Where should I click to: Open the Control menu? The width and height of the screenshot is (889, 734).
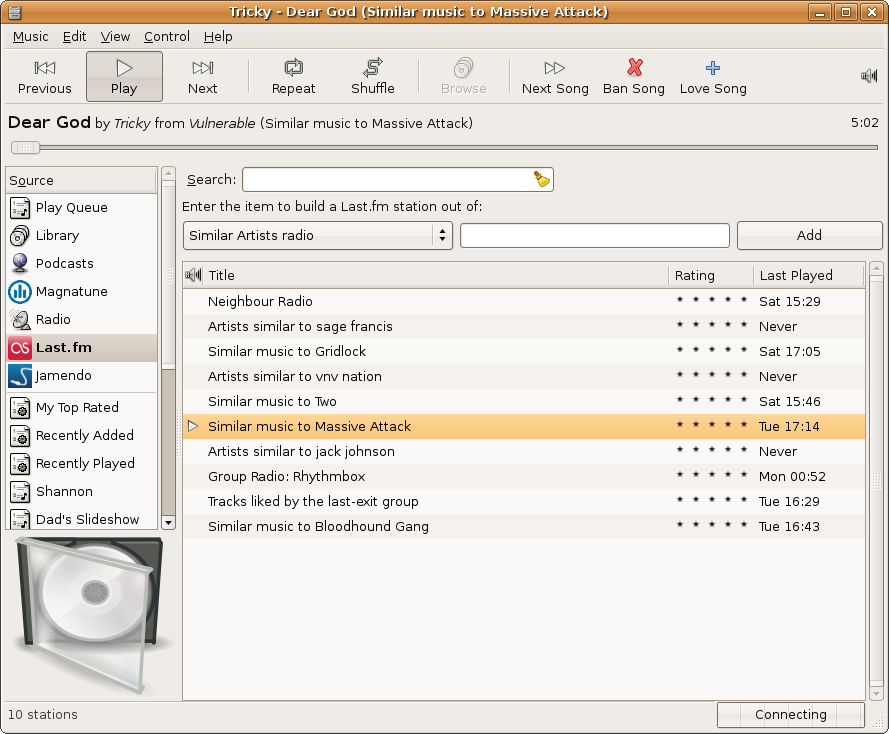coord(167,37)
